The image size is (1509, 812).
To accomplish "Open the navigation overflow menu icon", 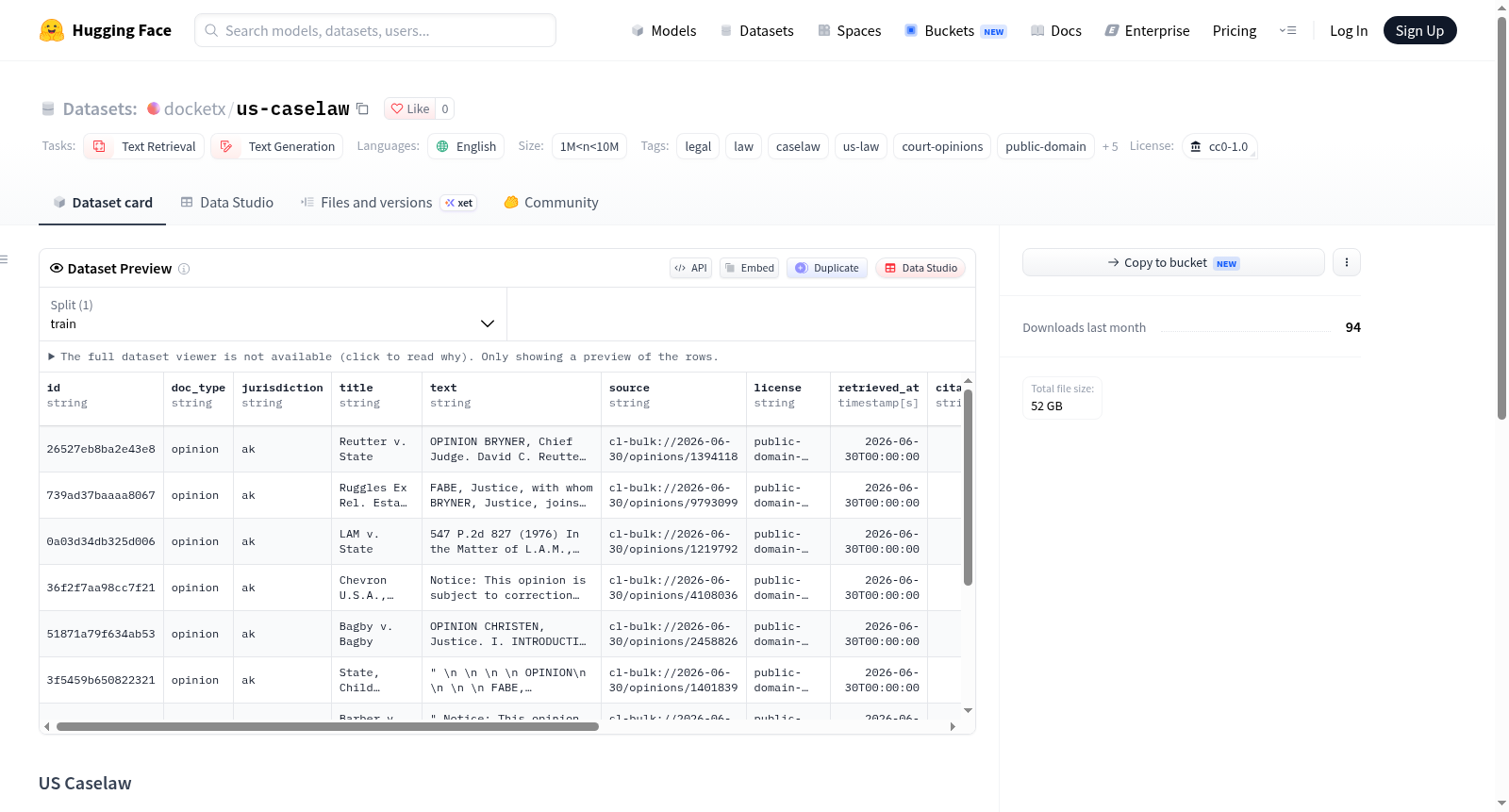I will click(1287, 31).
